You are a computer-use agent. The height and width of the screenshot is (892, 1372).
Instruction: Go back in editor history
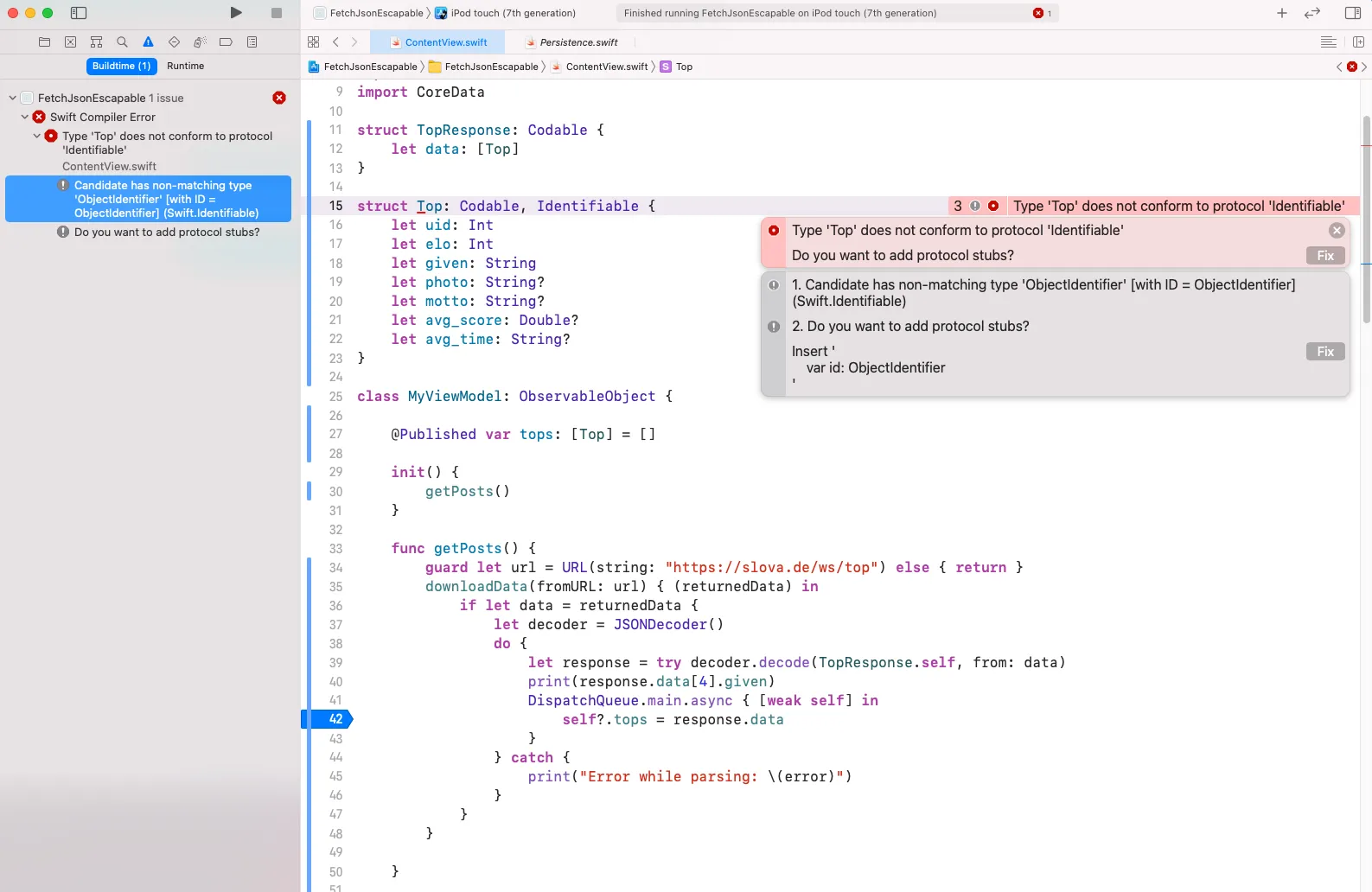[336, 42]
